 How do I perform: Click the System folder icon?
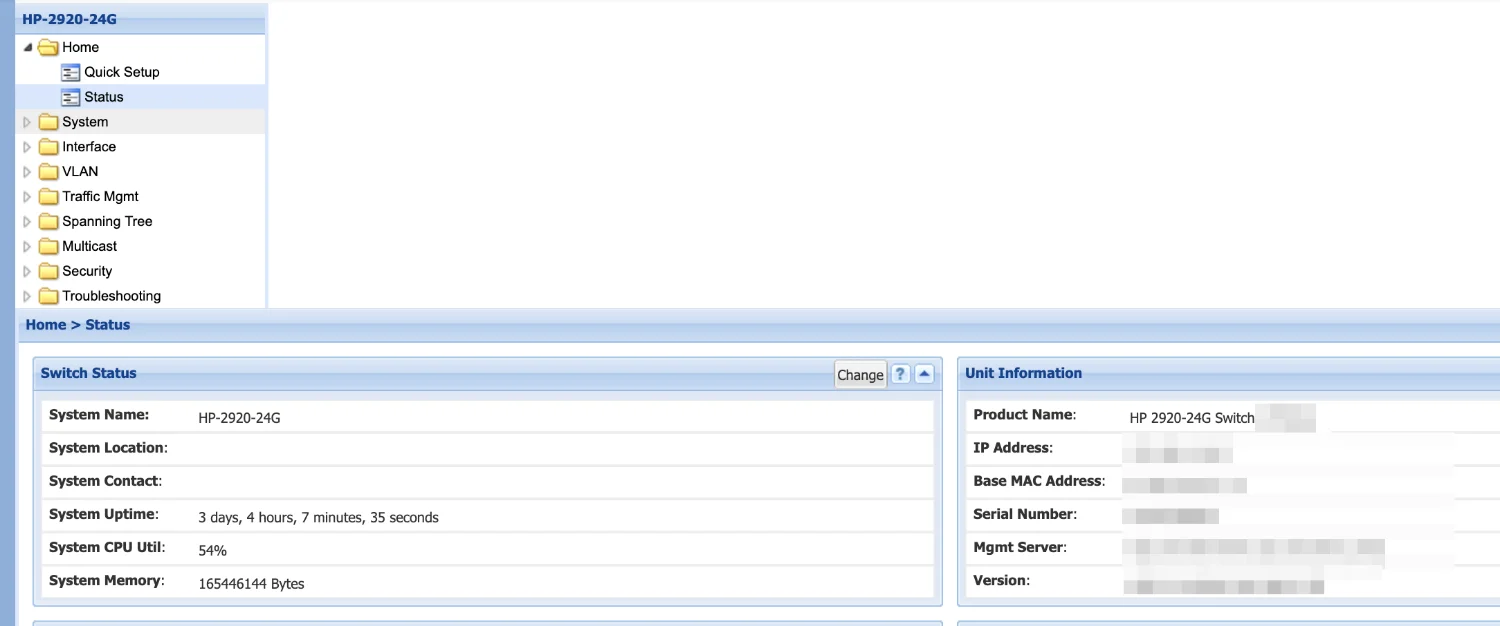tap(48, 122)
